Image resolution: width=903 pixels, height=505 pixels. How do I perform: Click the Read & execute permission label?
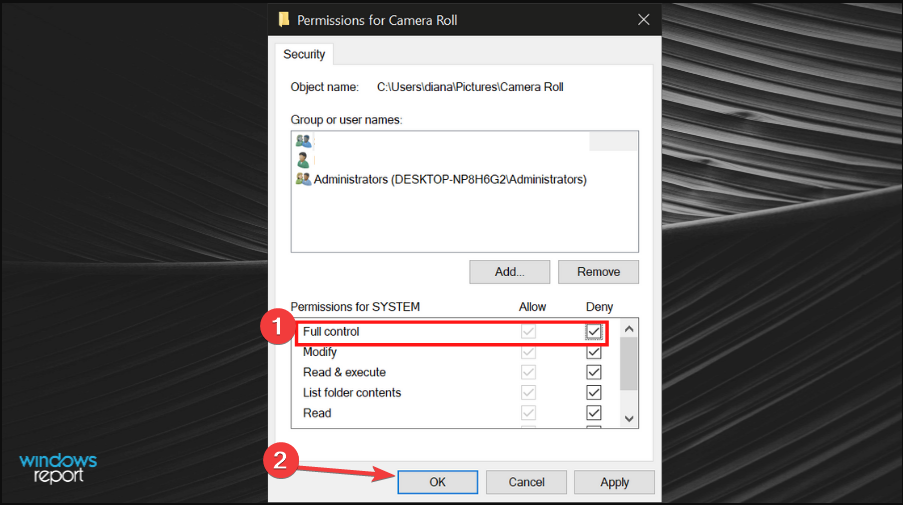344,372
